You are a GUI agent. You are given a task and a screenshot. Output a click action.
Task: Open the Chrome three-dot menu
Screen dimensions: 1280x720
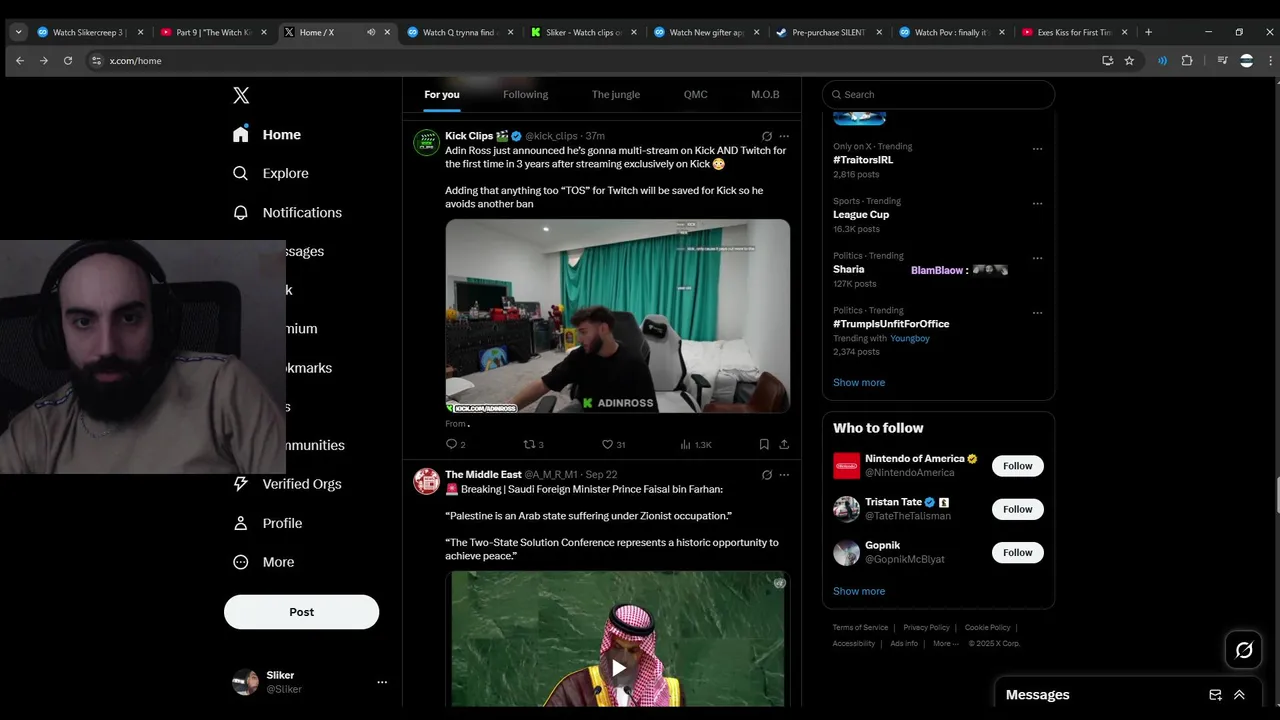pos(1271,61)
